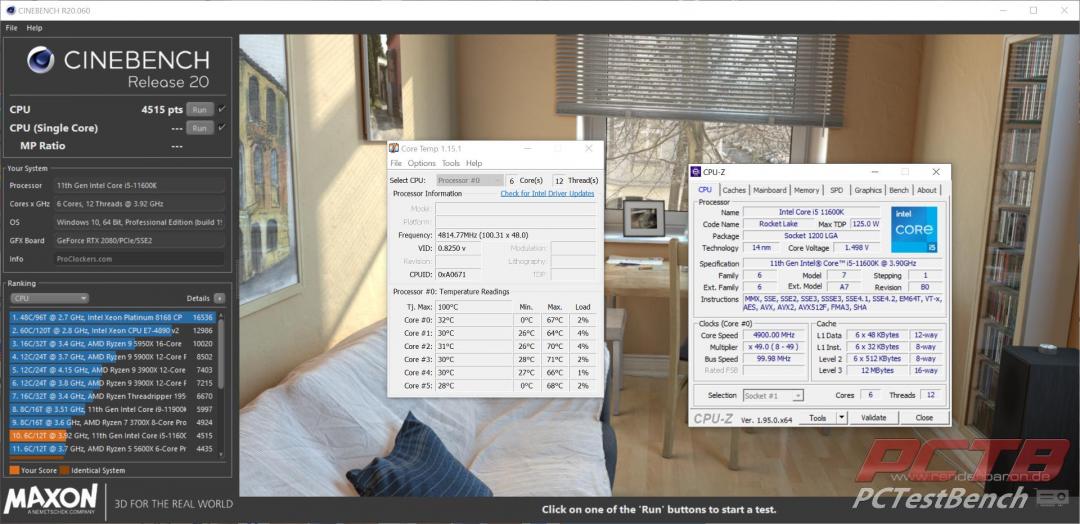This screenshot has height=524, width=1080.
Task: Open Core Temp Tools menu
Action: (x=450, y=163)
